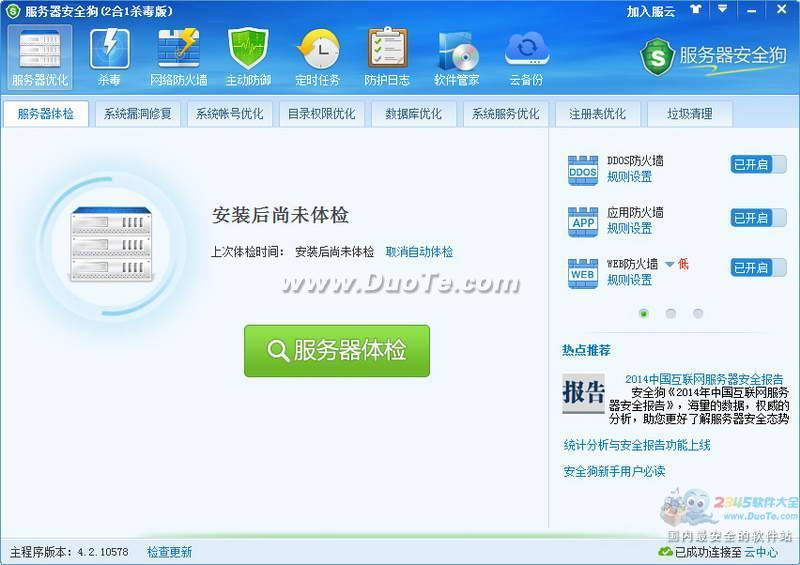Minimize the 服务器安全狗 window
Viewport: 800px width, 565px height.
(x=752, y=10)
